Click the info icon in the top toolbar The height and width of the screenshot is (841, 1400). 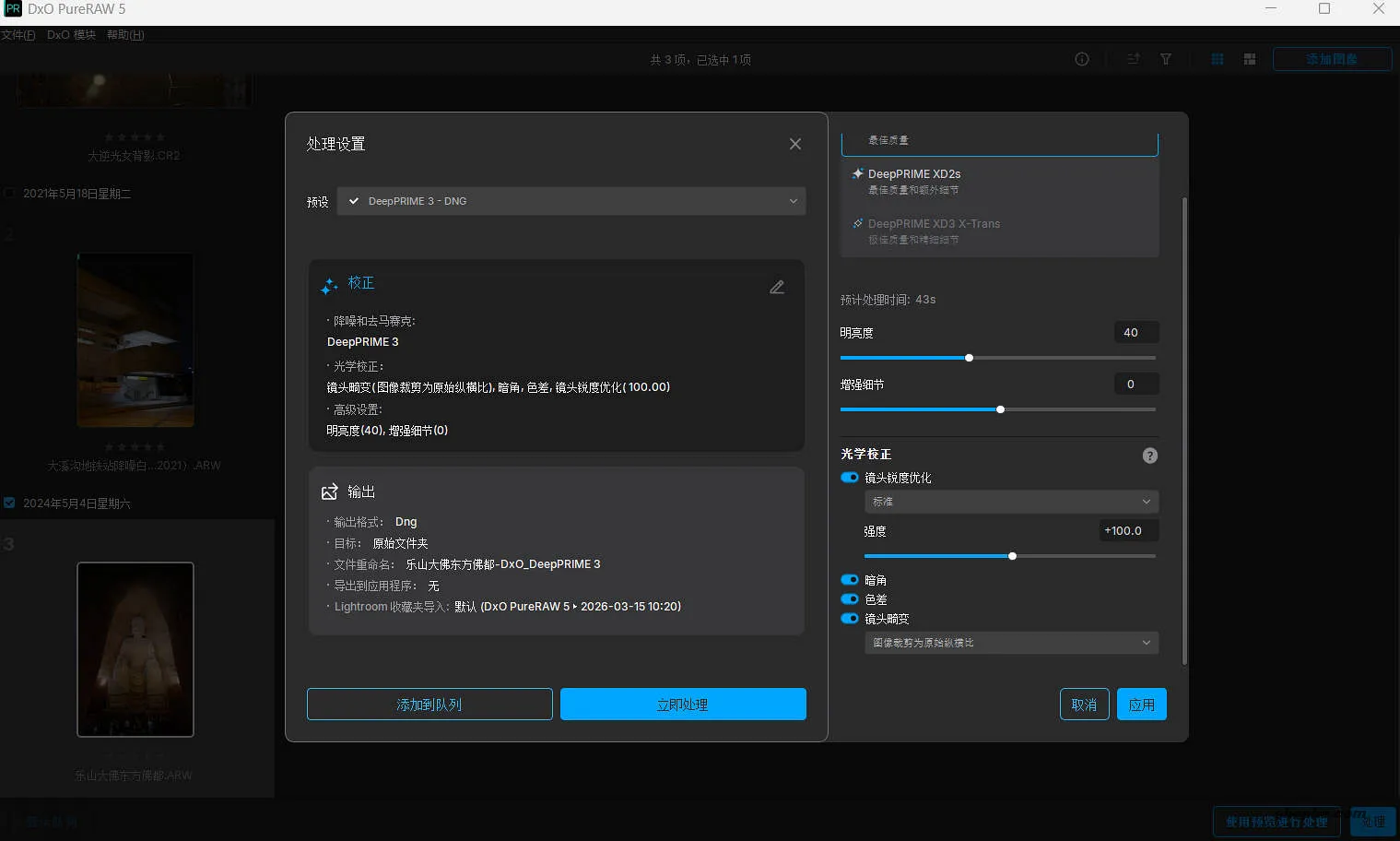pyautogui.click(x=1081, y=58)
